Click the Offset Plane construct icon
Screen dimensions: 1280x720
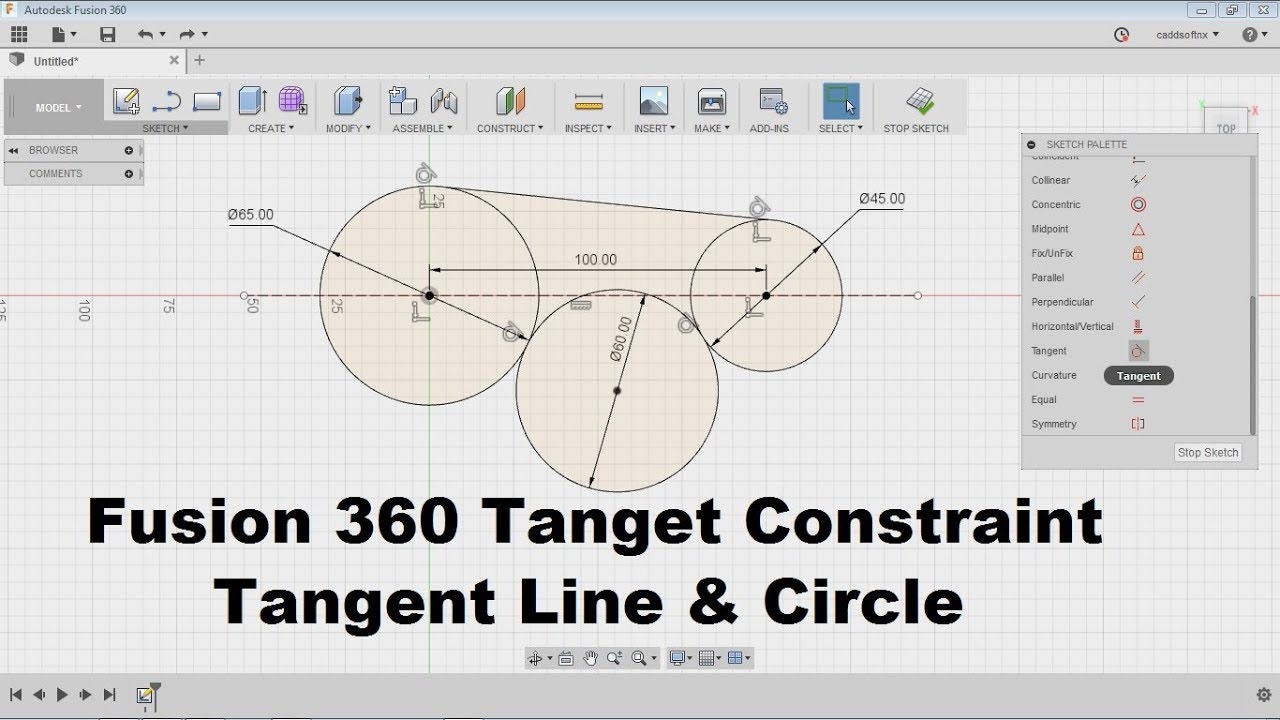510,101
